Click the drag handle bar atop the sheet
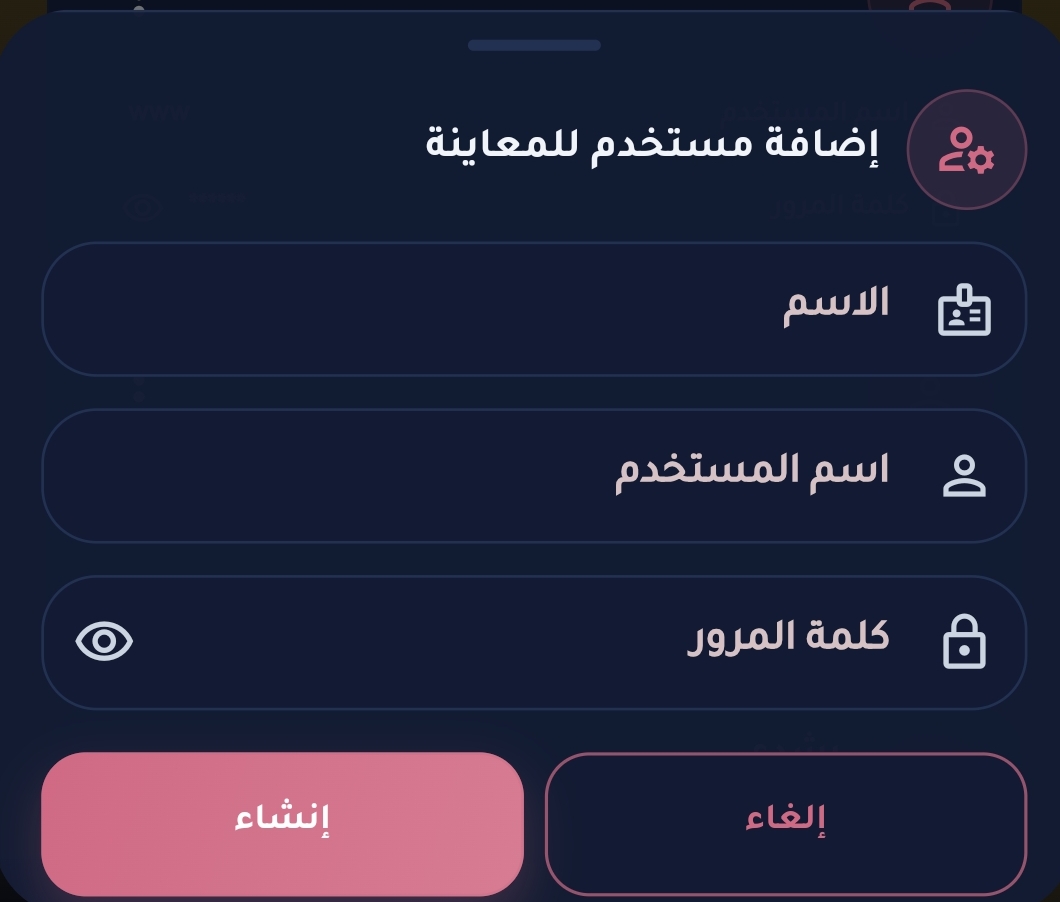The image size is (1060, 902). [533, 45]
